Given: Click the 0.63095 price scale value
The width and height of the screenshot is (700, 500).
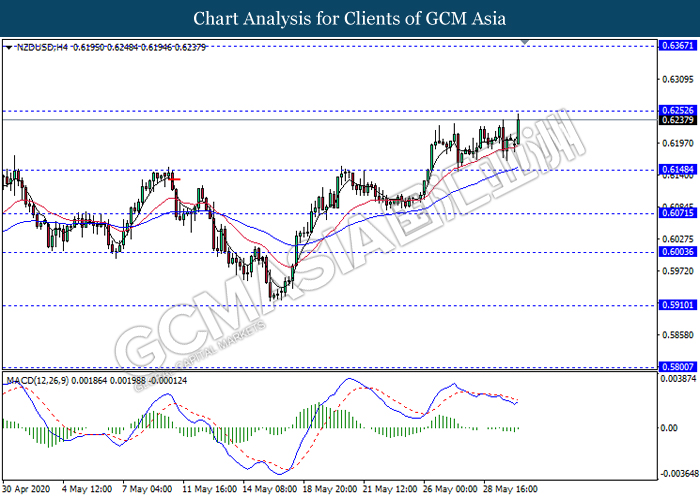Looking at the screenshot, I should (678, 79).
